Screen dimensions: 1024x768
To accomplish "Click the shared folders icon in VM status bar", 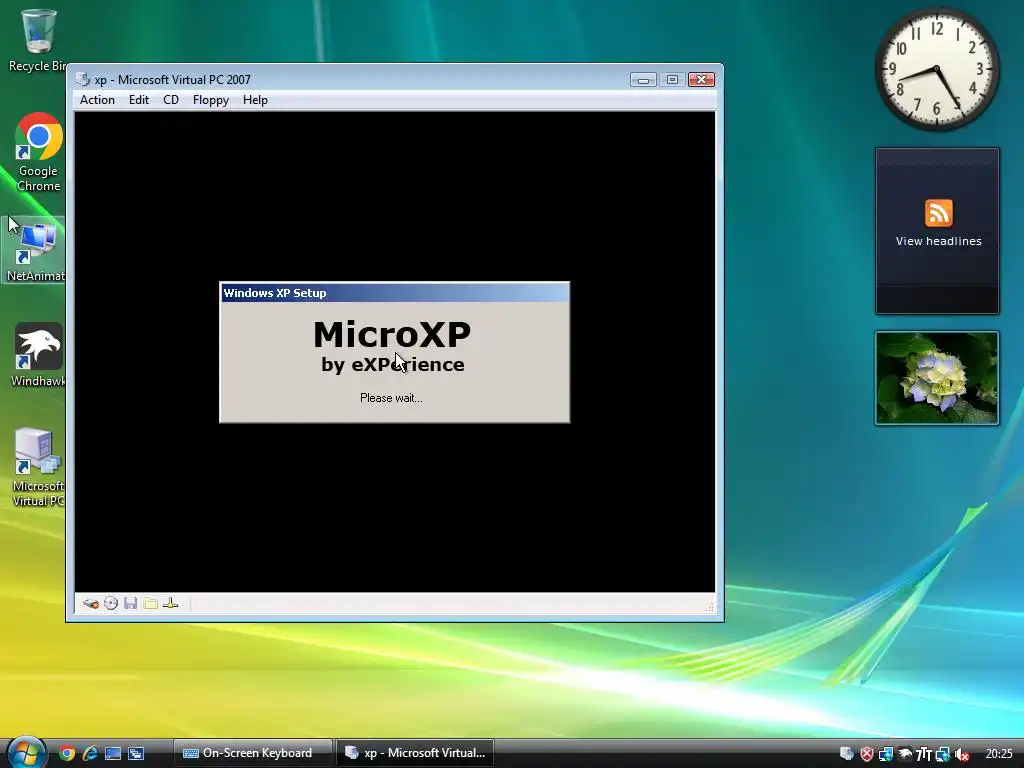I will 150,603.
